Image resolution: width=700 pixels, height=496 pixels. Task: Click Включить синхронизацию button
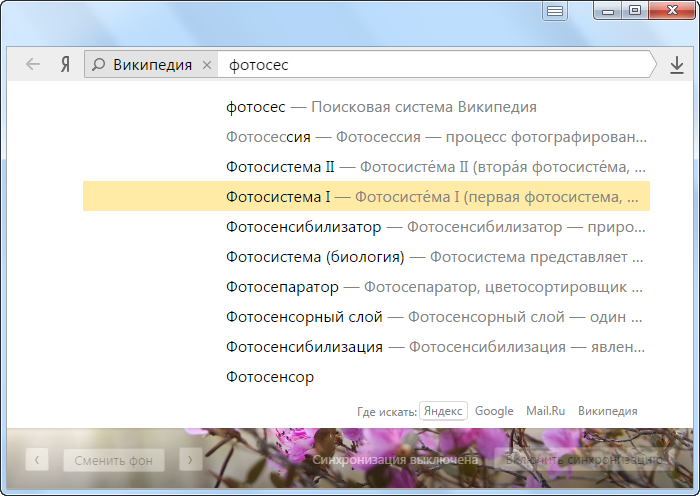pyautogui.click(x=583, y=460)
